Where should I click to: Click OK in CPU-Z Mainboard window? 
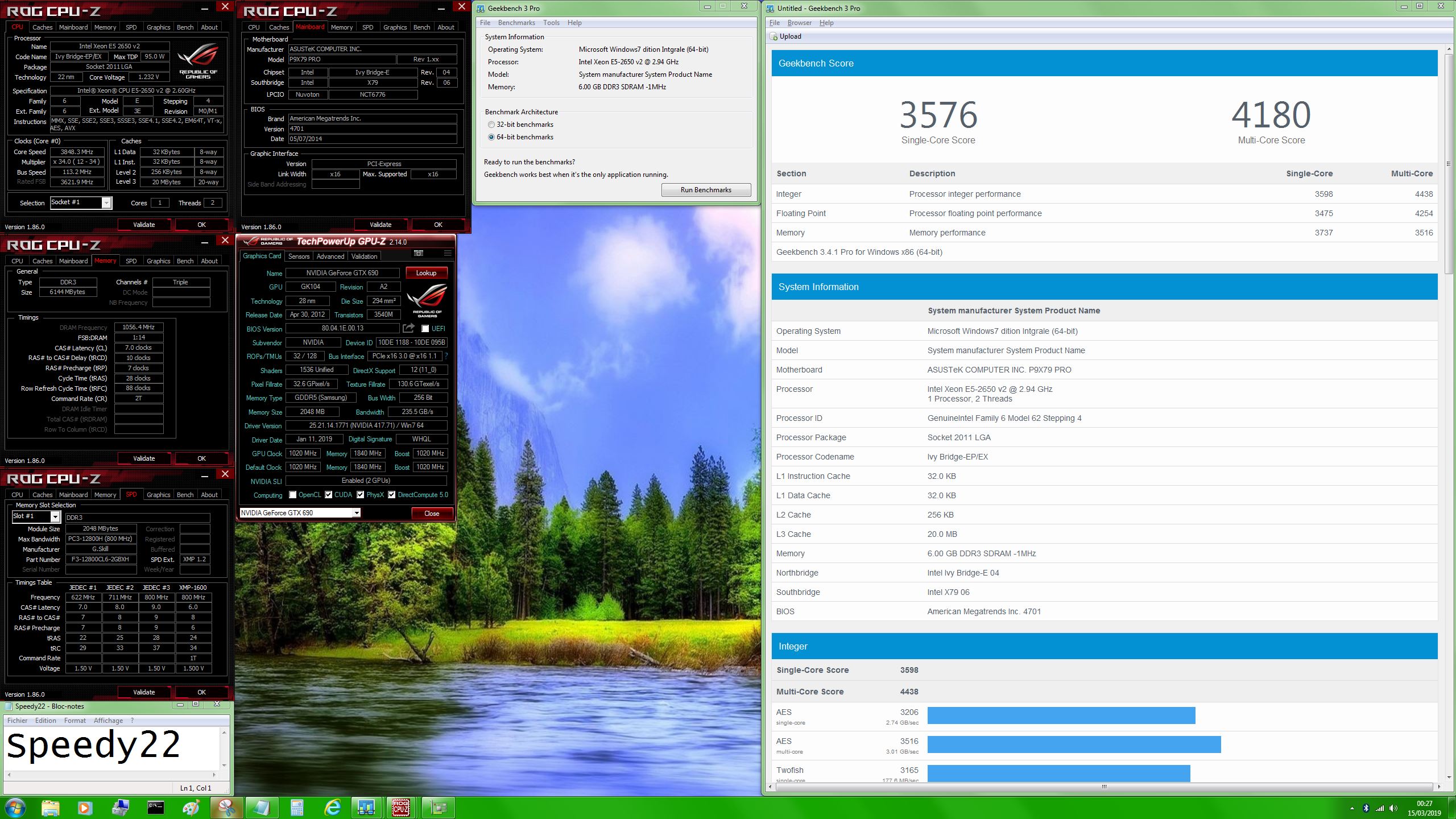tap(438, 225)
